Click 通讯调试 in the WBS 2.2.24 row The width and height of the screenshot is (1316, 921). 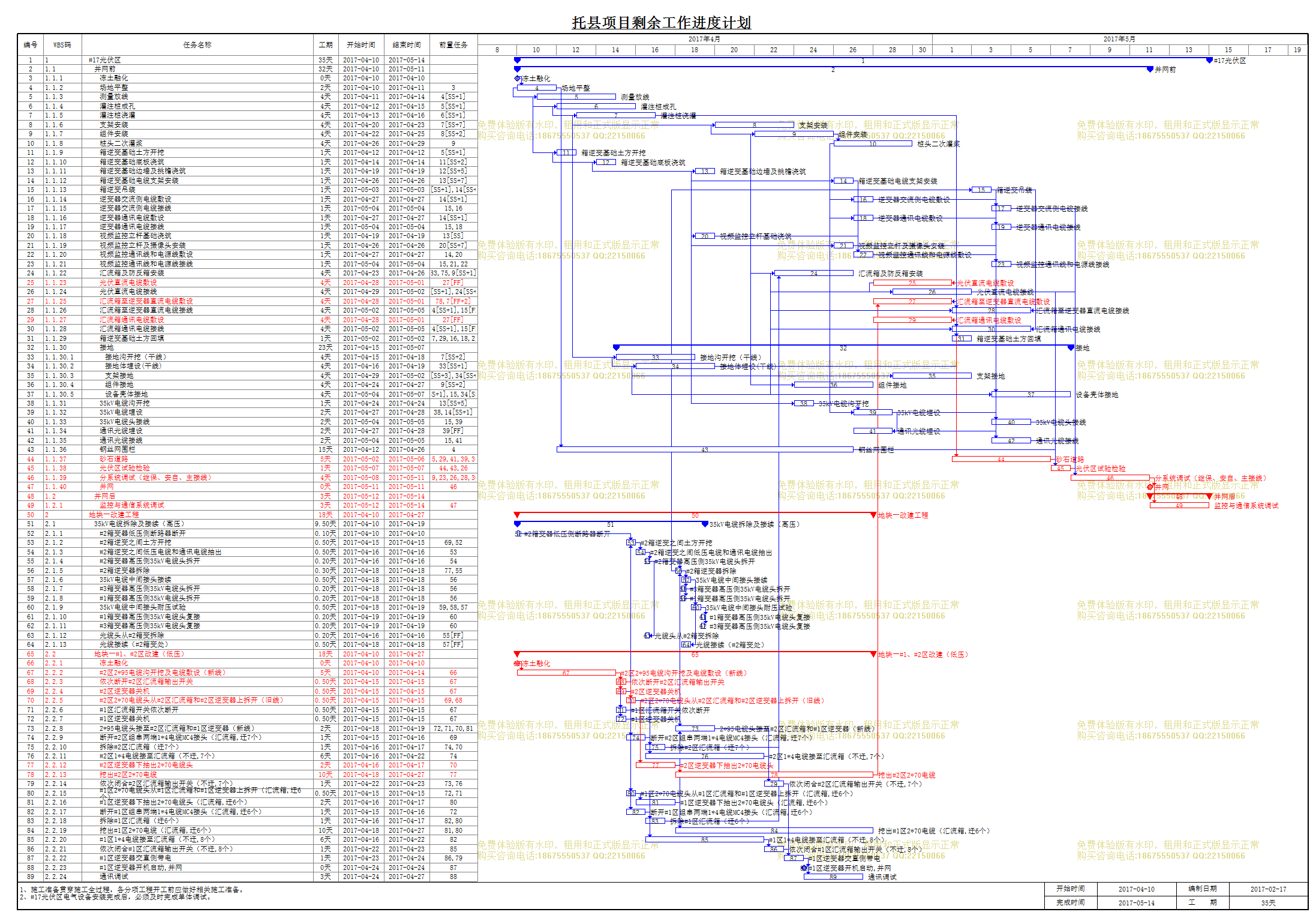click(114, 877)
